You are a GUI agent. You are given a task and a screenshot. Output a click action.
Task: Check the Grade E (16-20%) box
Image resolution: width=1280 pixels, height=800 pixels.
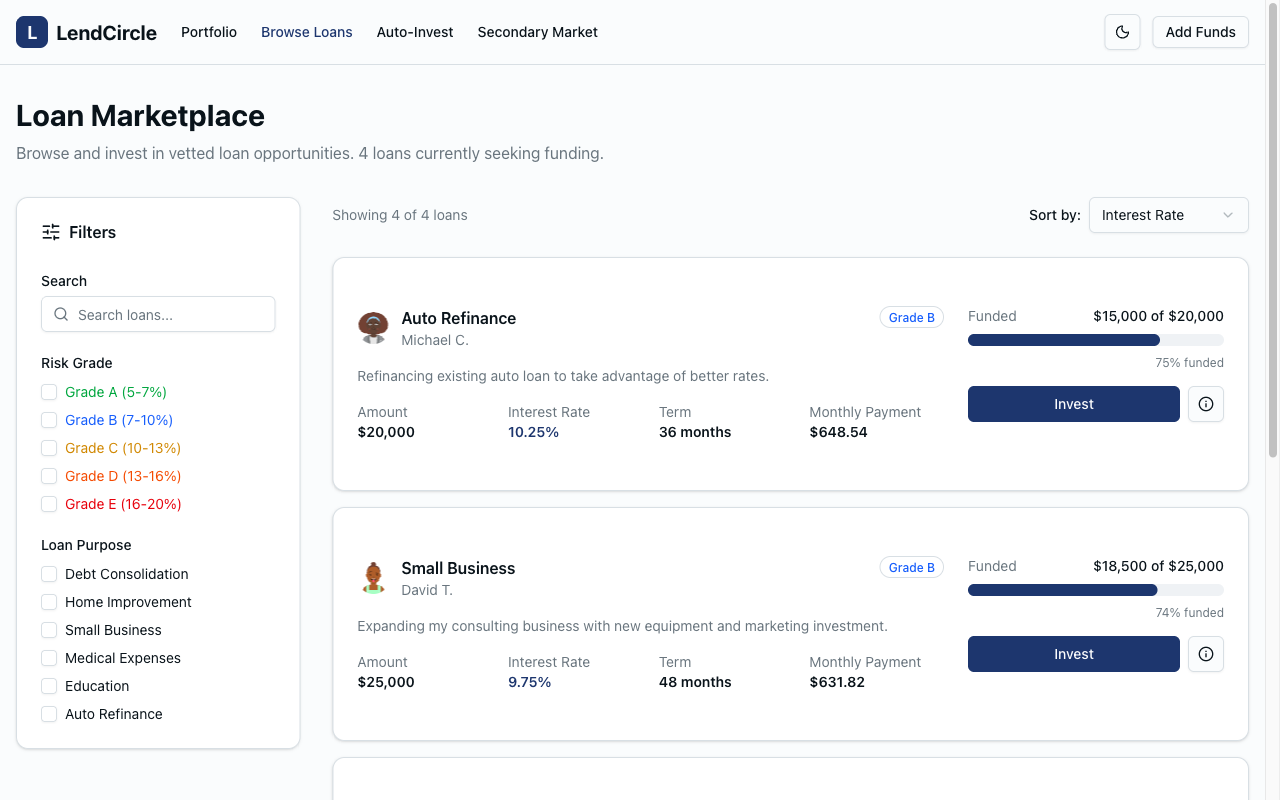click(x=49, y=504)
